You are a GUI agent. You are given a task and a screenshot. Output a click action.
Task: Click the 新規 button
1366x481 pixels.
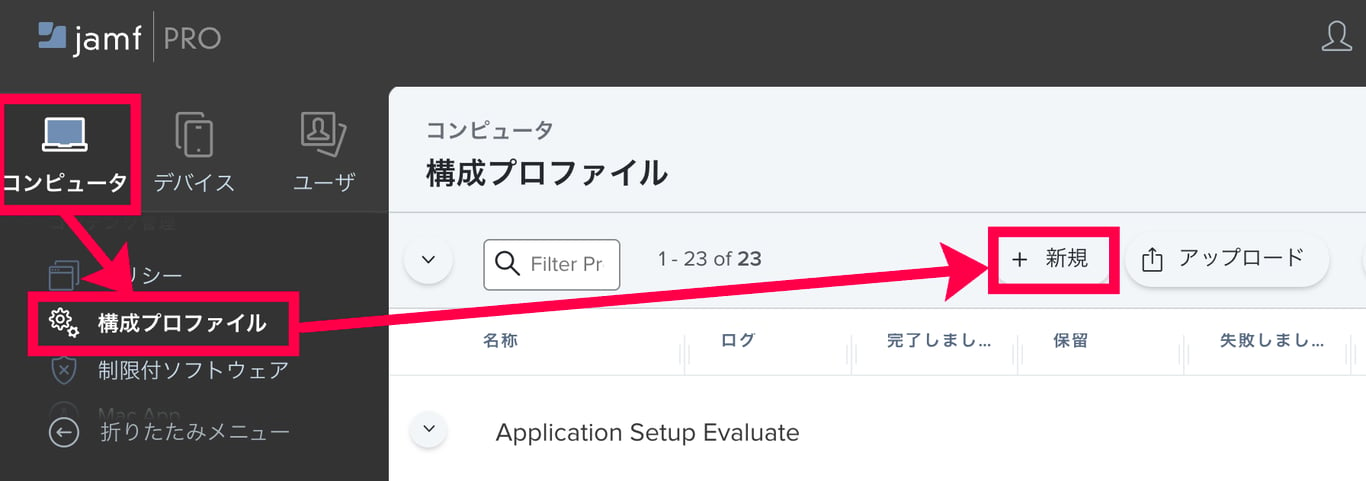1052,259
